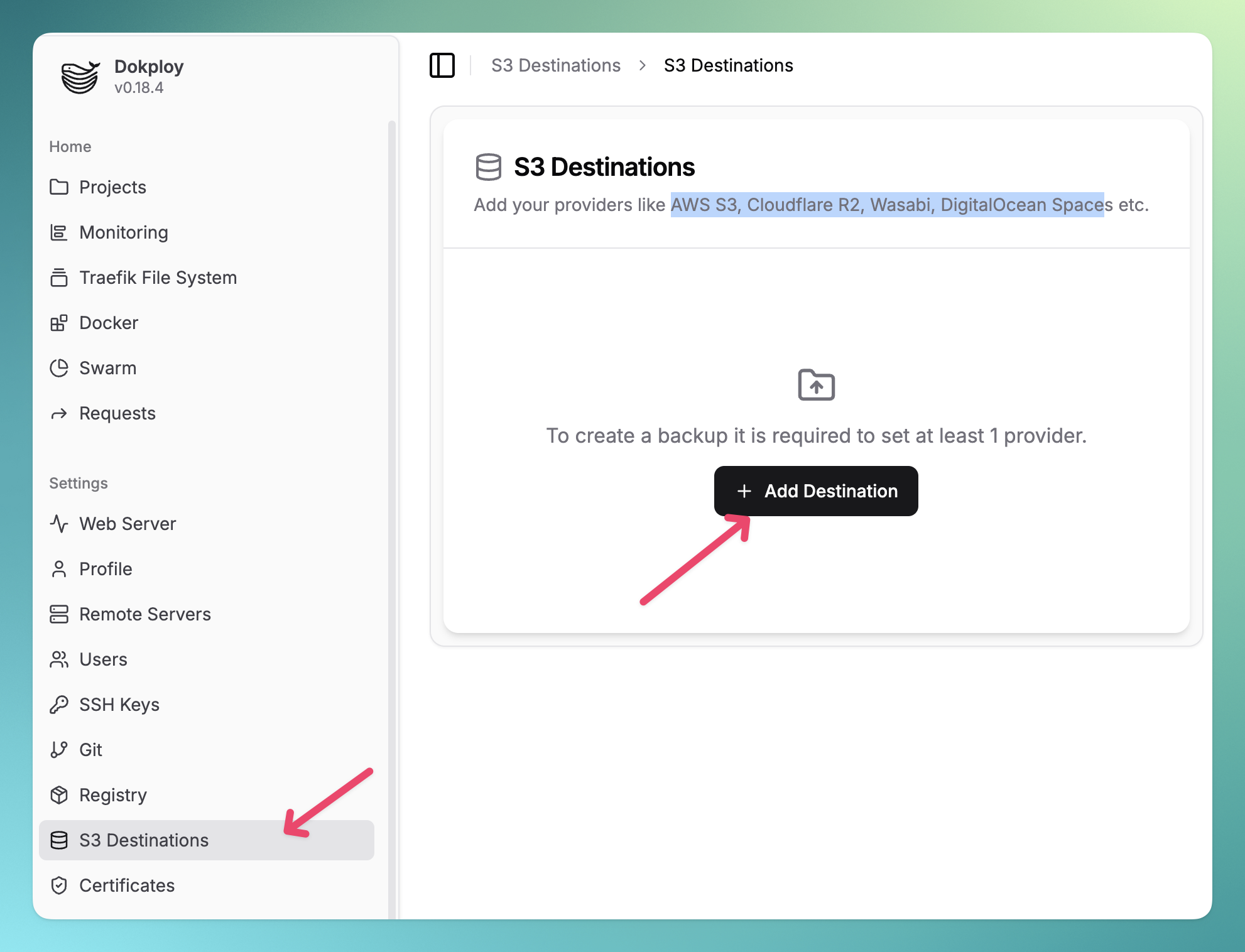Image resolution: width=1245 pixels, height=952 pixels.
Task: Click the Projects folder icon
Action: [59, 187]
